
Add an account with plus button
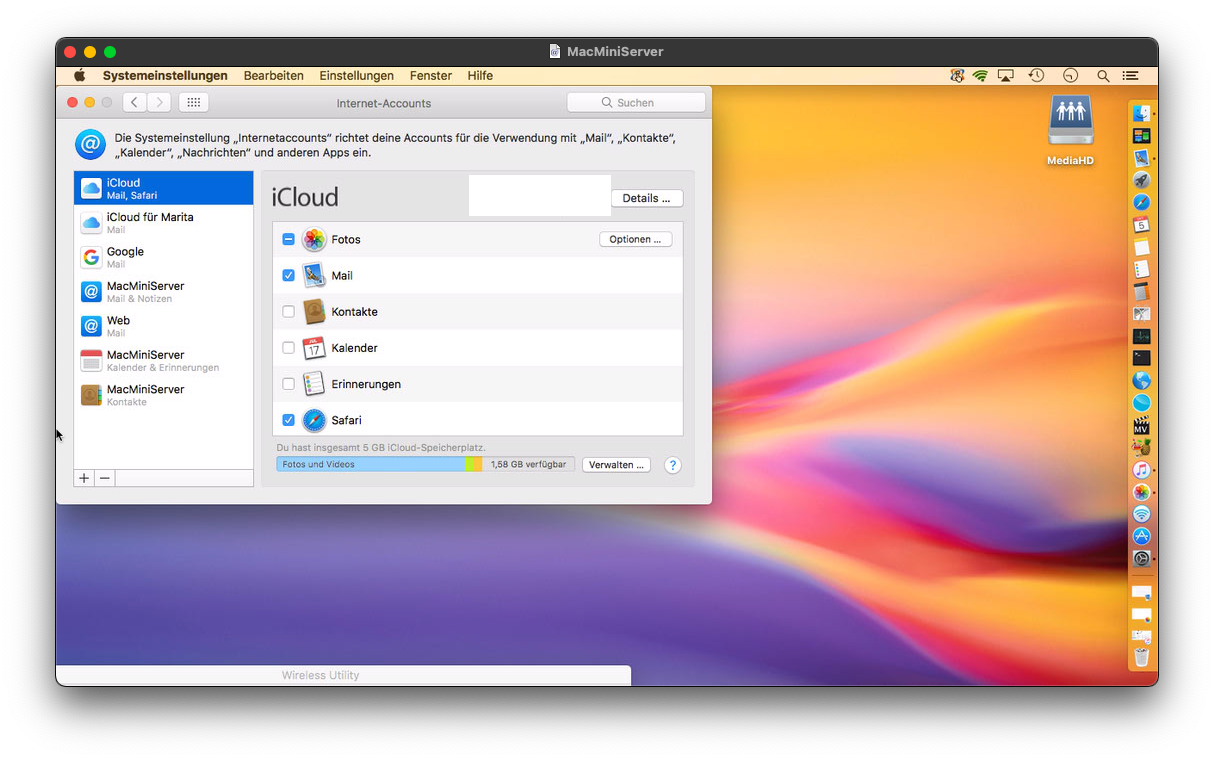click(84, 478)
